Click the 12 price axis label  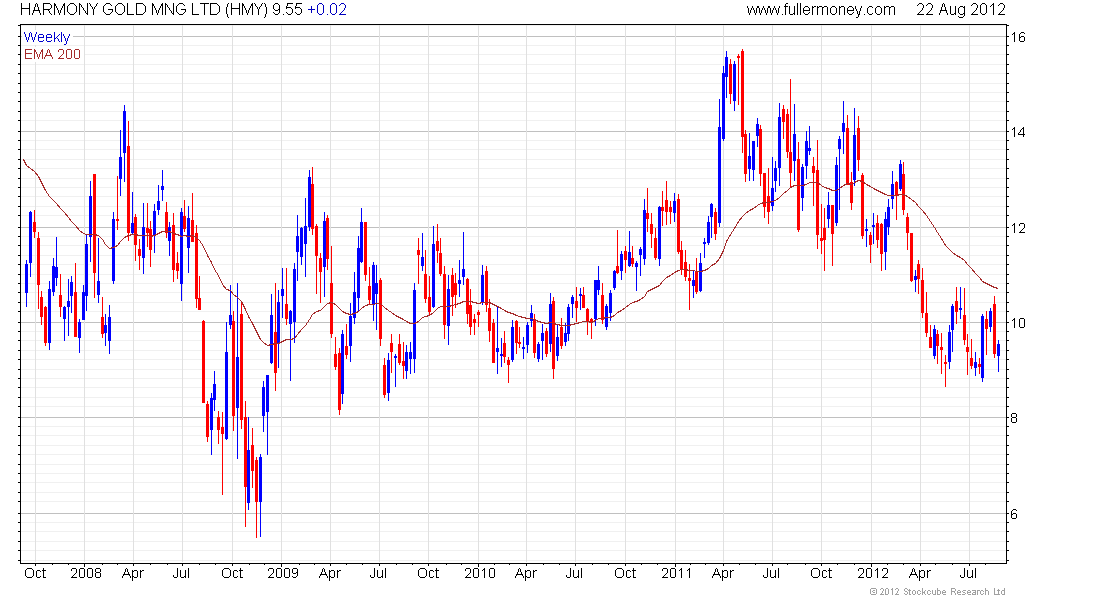coord(1017,228)
